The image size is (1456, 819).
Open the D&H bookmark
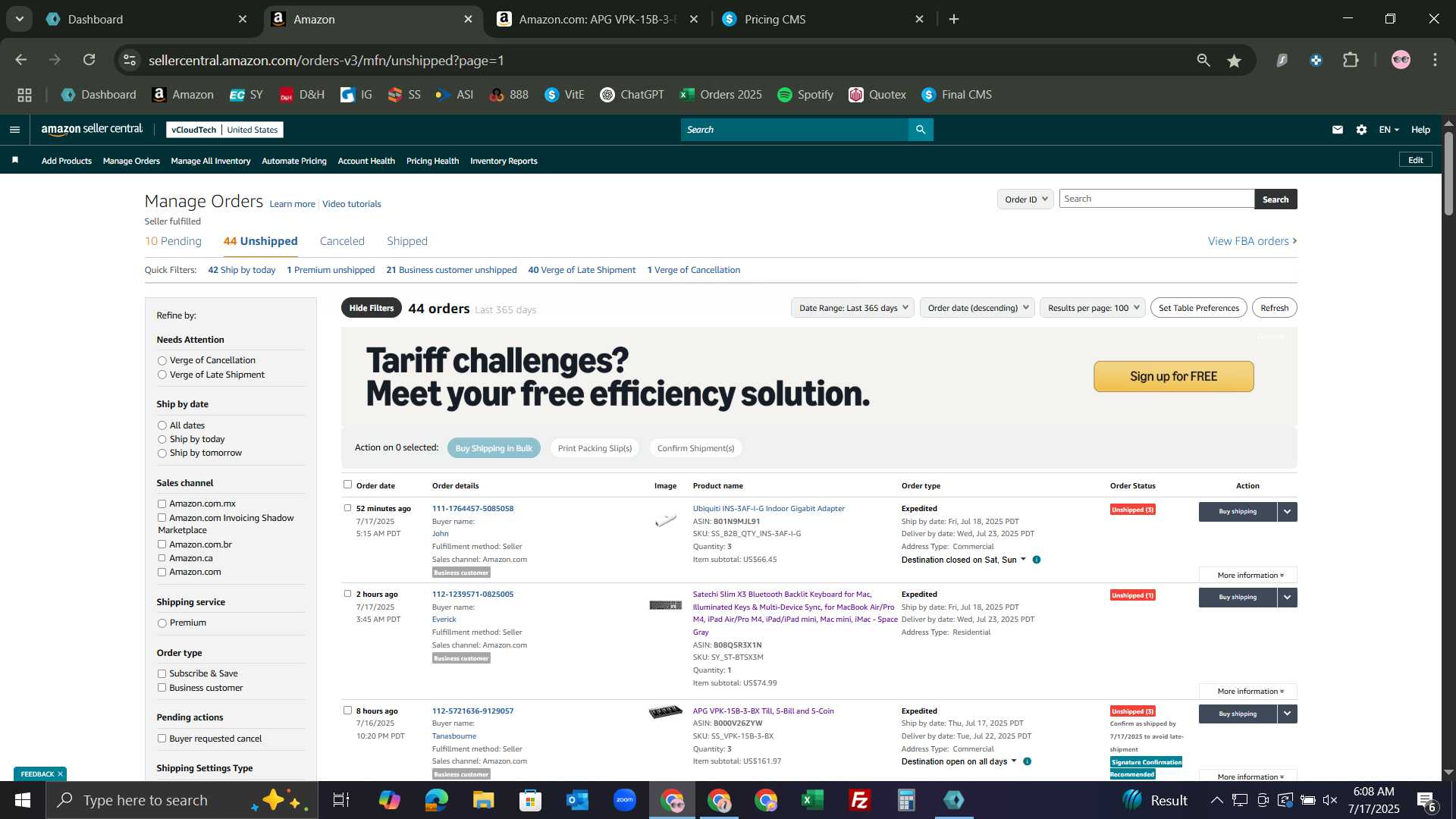pyautogui.click(x=302, y=95)
